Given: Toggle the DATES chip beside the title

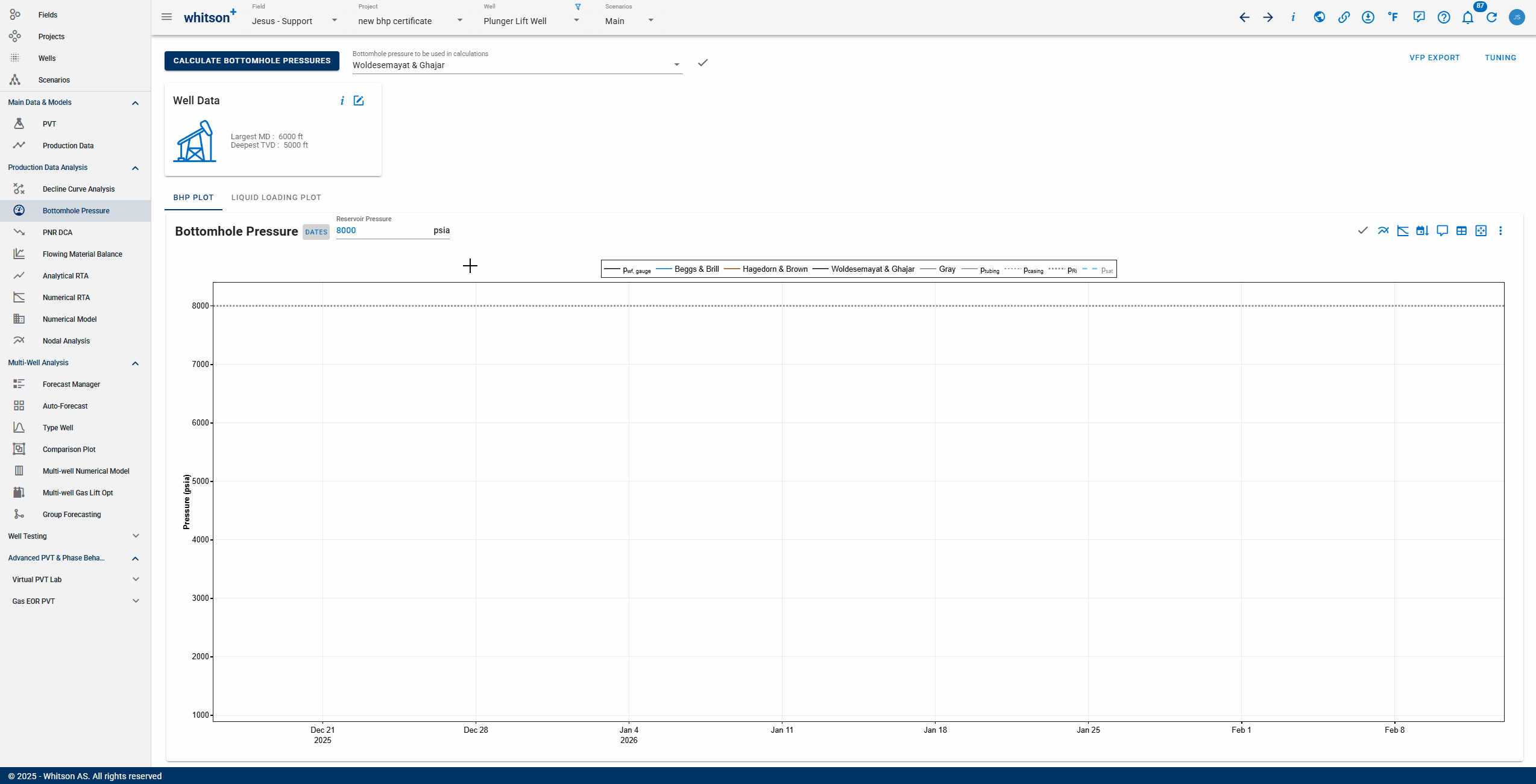Looking at the screenshot, I should click(316, 232).
